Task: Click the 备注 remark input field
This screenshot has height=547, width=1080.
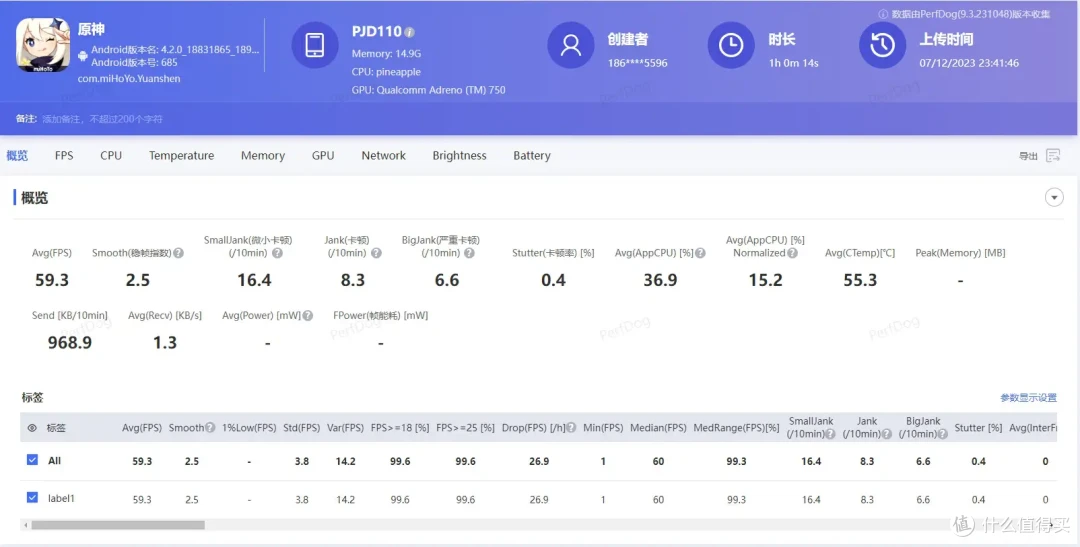Action: 102,119
